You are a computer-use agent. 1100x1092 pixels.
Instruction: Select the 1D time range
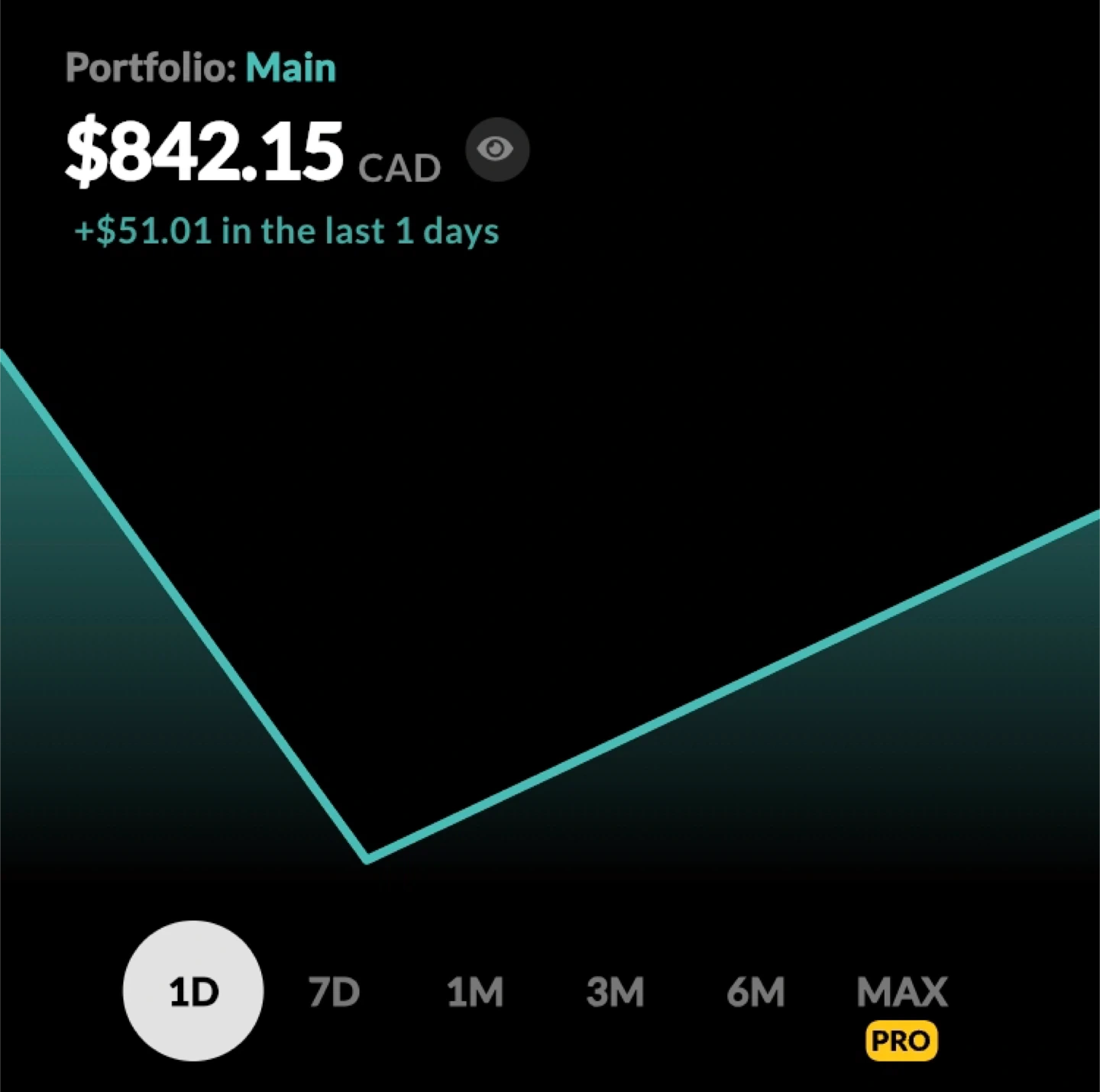193,991
